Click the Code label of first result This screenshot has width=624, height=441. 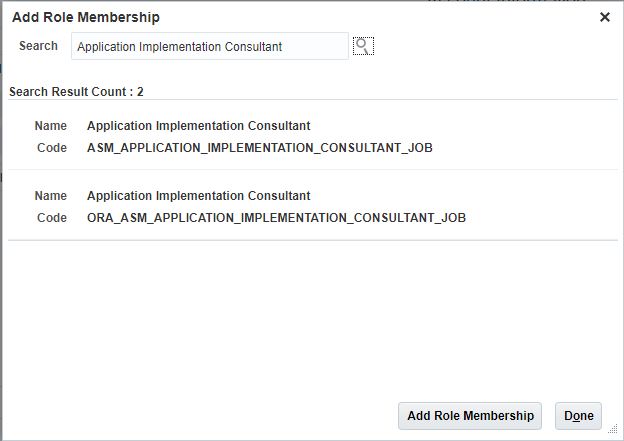(x=52, y=148)
